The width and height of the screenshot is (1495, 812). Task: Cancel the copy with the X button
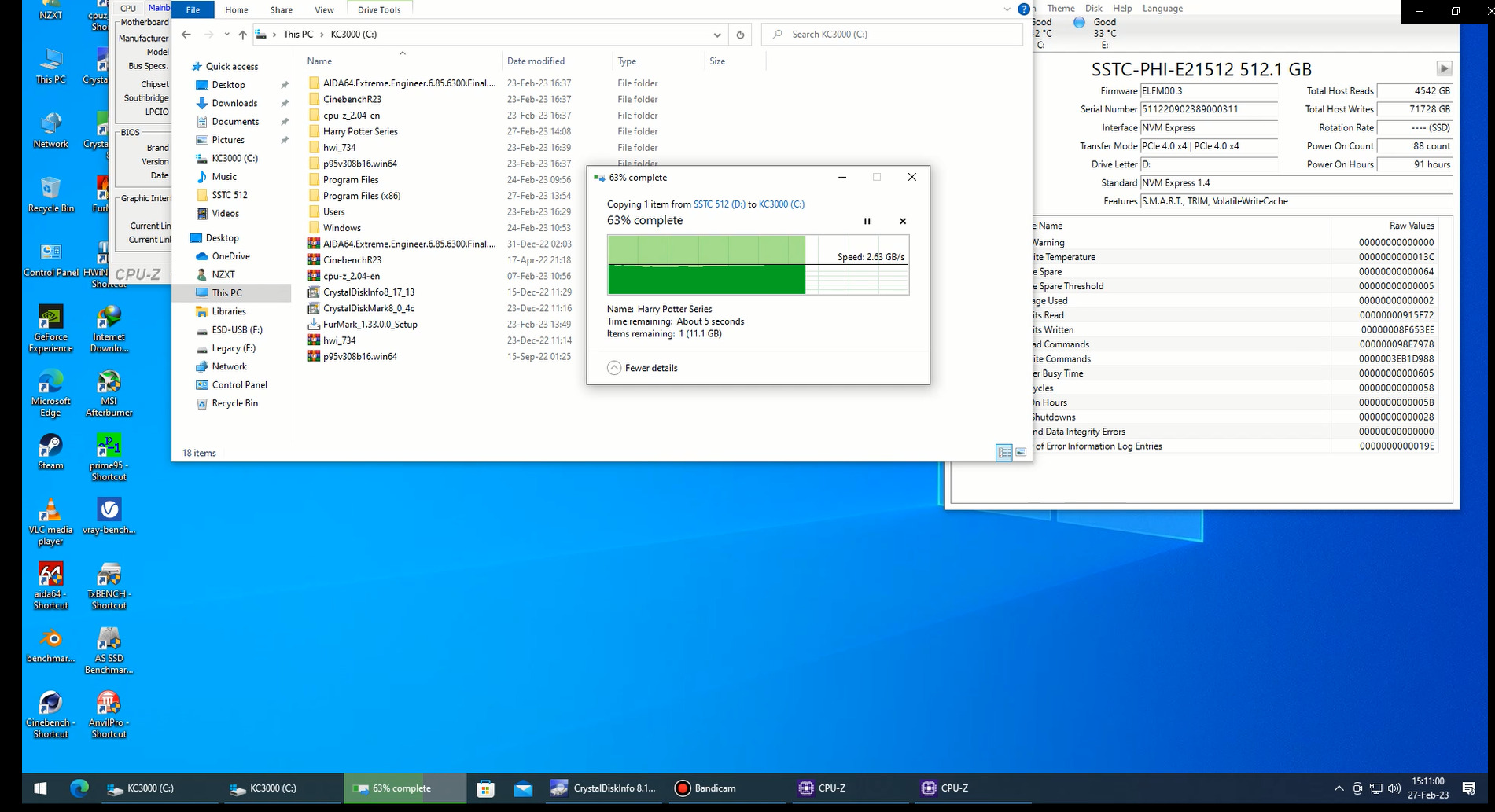[x=903, y=222]
